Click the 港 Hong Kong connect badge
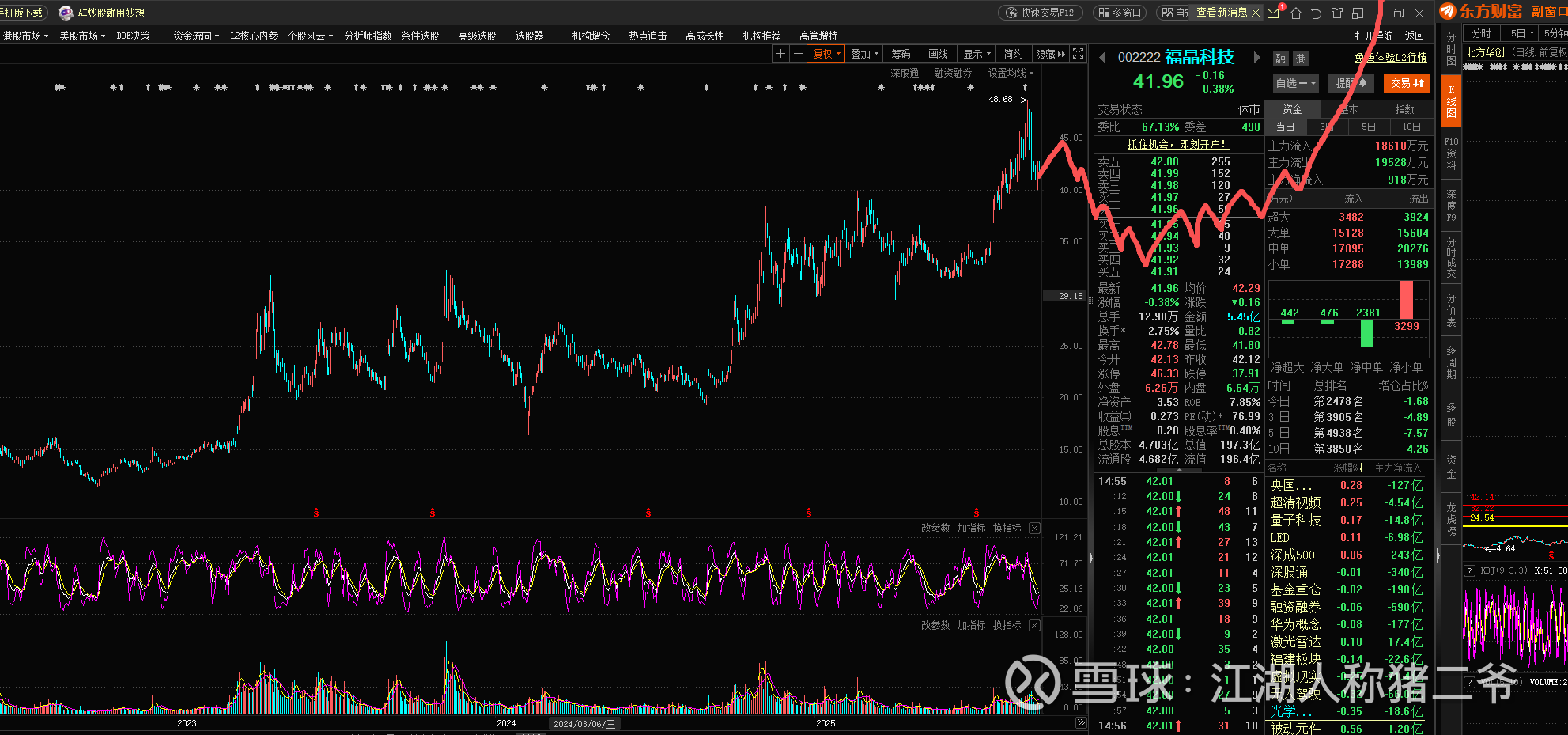Image resolution: width=1568 pixels, height=735 pixels. (x=1301, y=59)
